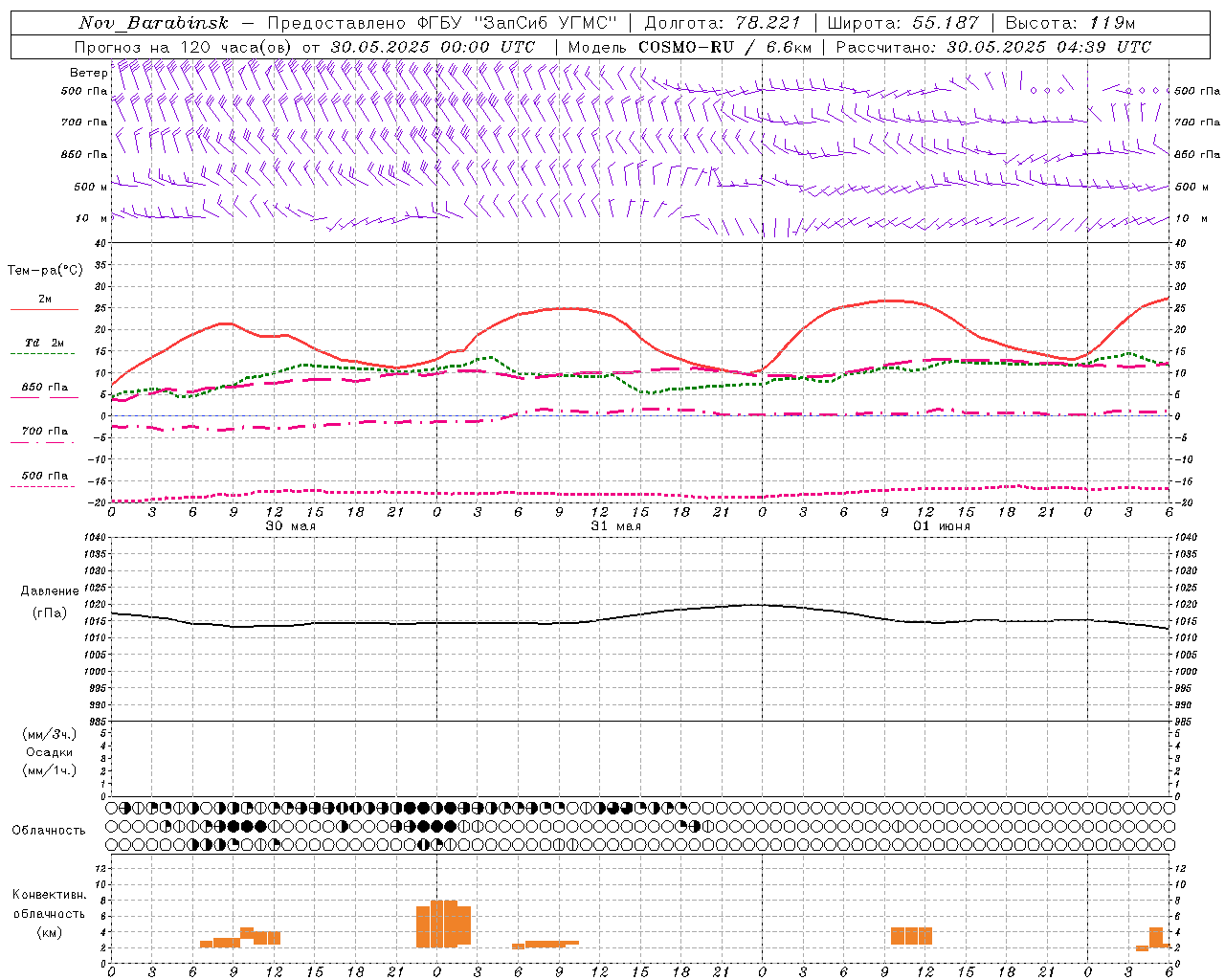Click the 'Конвективн.' convective cloud label
The height and width of the screenshot is (980, 1225).
point(50,895)
